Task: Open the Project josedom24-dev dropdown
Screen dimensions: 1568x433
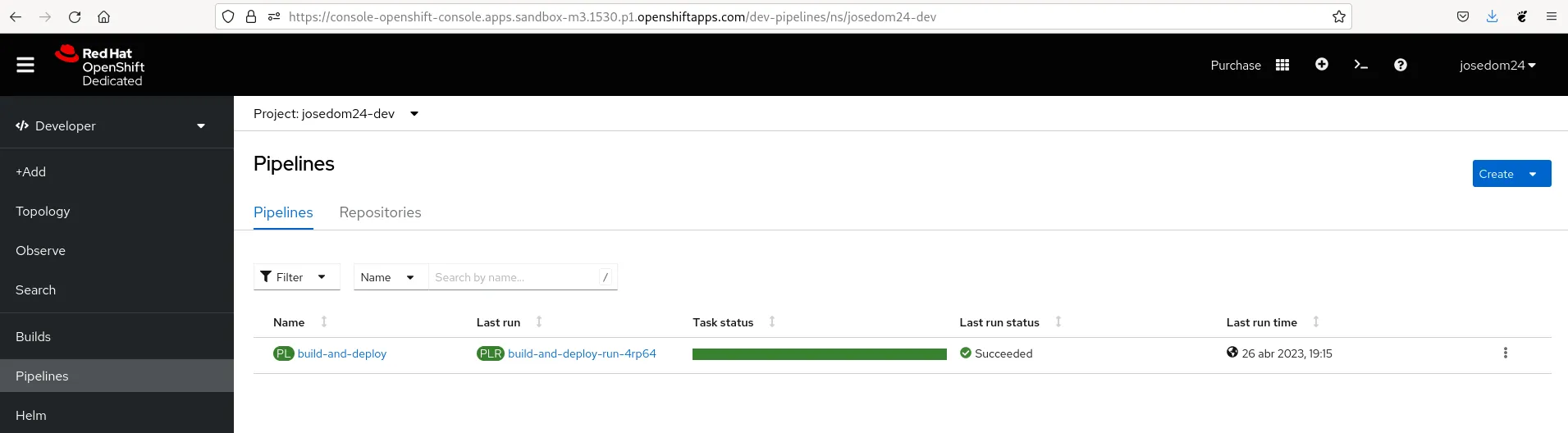Action: pos(336,114)
